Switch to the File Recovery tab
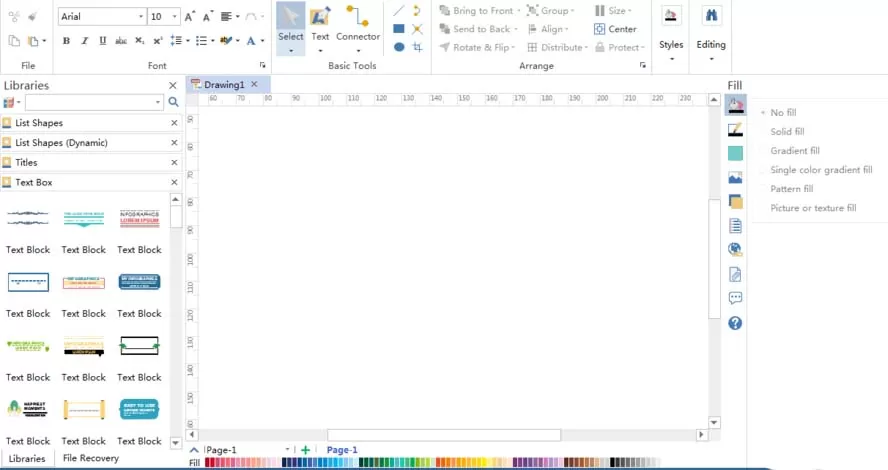The image size is (888, 470). pyautogui.click(x=91, y=458)
